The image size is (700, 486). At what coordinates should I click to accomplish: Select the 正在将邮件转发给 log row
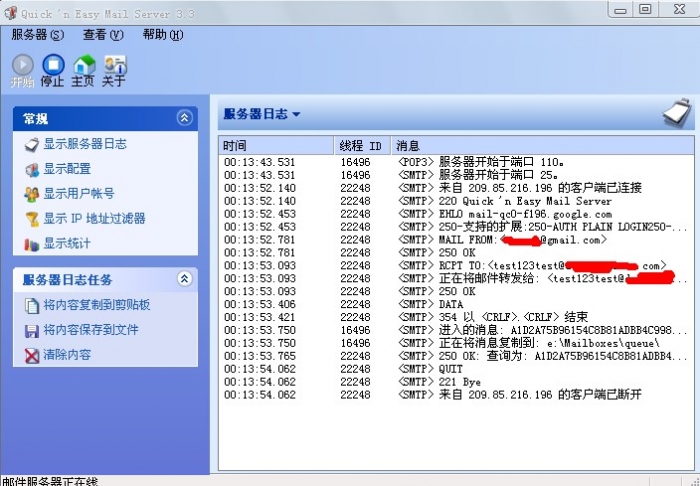coord(456,278)
